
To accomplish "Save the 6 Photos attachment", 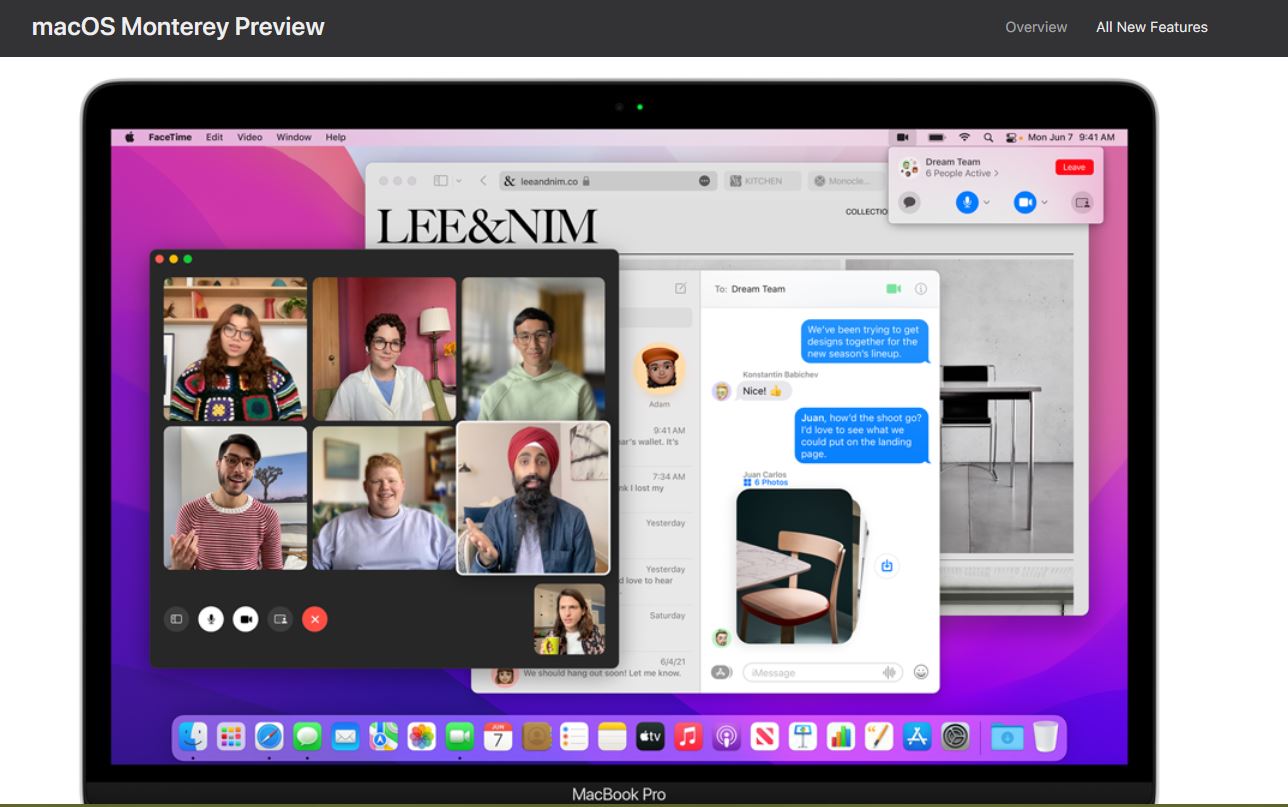I will click(886, 566).
